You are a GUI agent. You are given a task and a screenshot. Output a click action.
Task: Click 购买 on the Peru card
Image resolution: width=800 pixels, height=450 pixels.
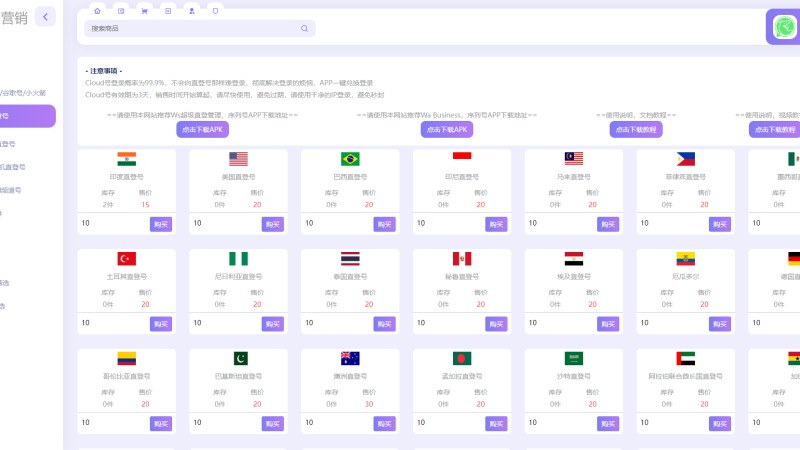(x=496, y=324)
